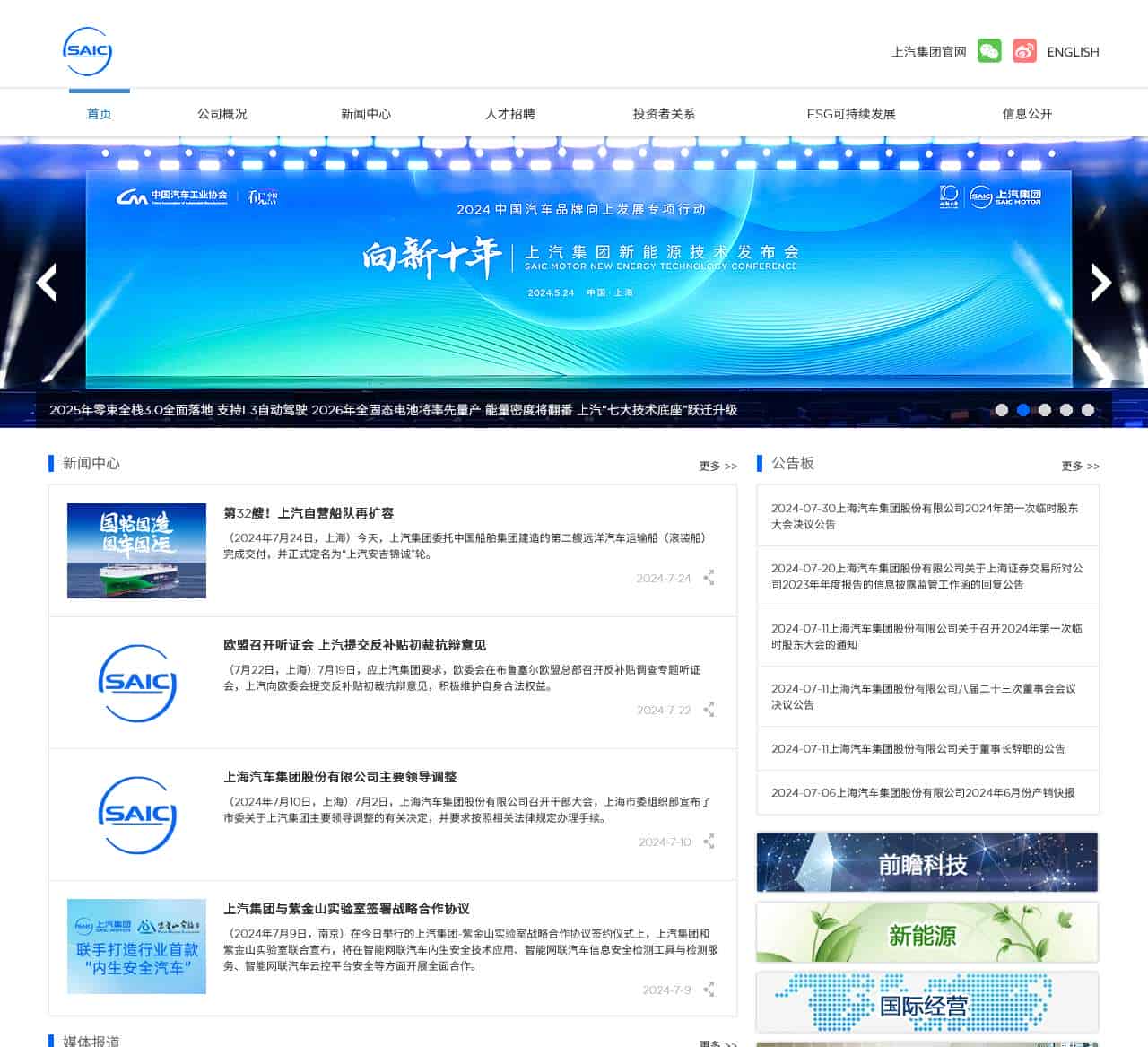Open thumbnail for 紫金山实验室 article
This screenshot has width=1148, height=1047.
click(136, 947)
